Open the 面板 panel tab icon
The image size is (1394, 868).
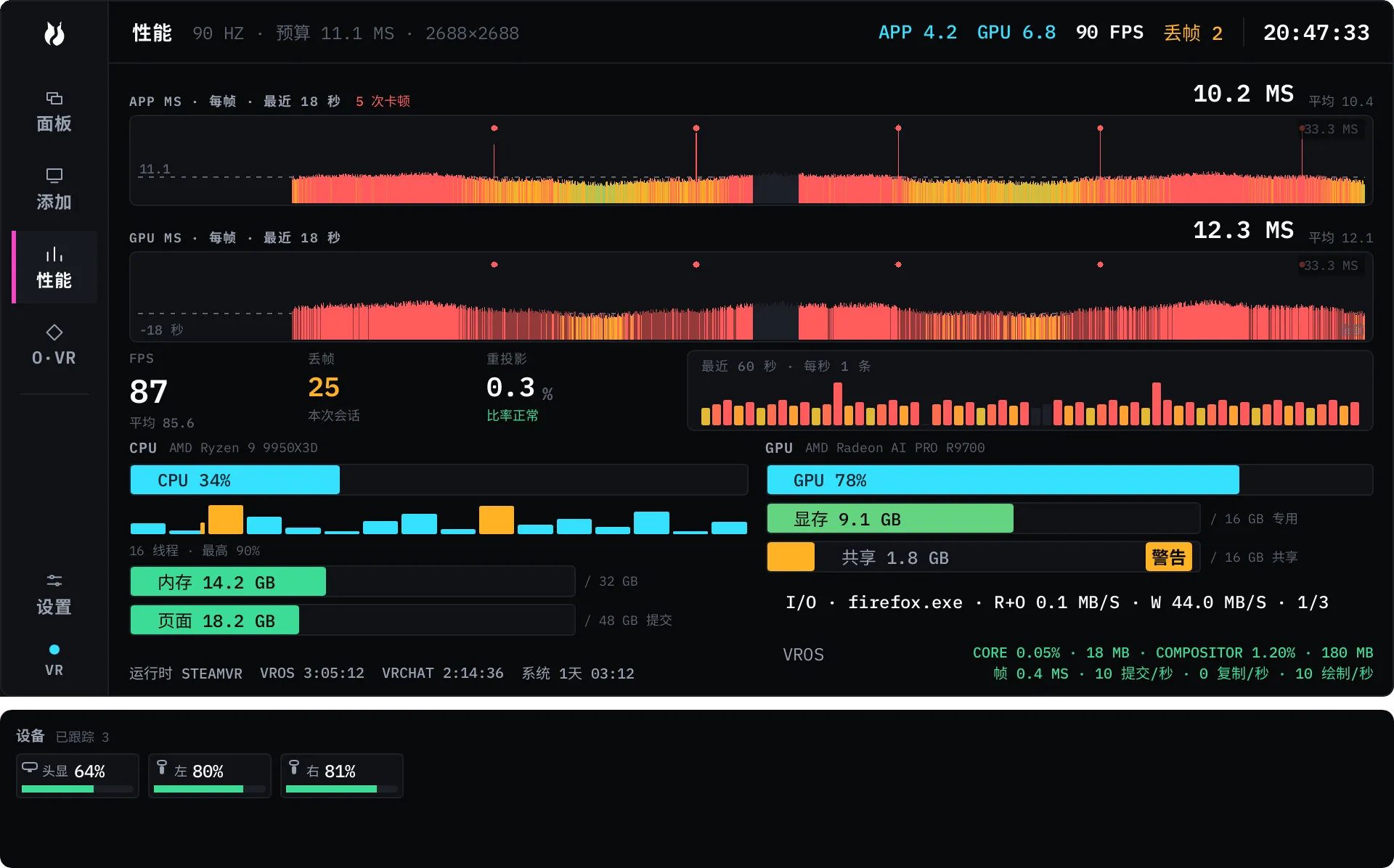(x=54, y=98)
